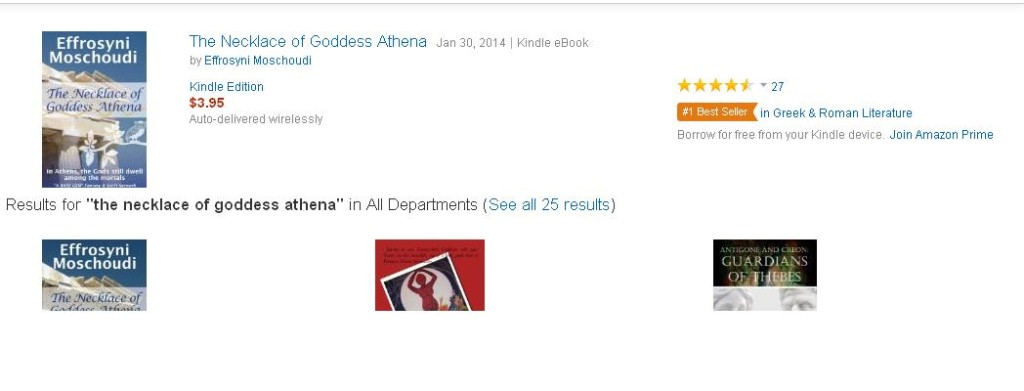Open the red book cover thumbnail
This screenshot has height=391, width=1024.
point(430,275)
